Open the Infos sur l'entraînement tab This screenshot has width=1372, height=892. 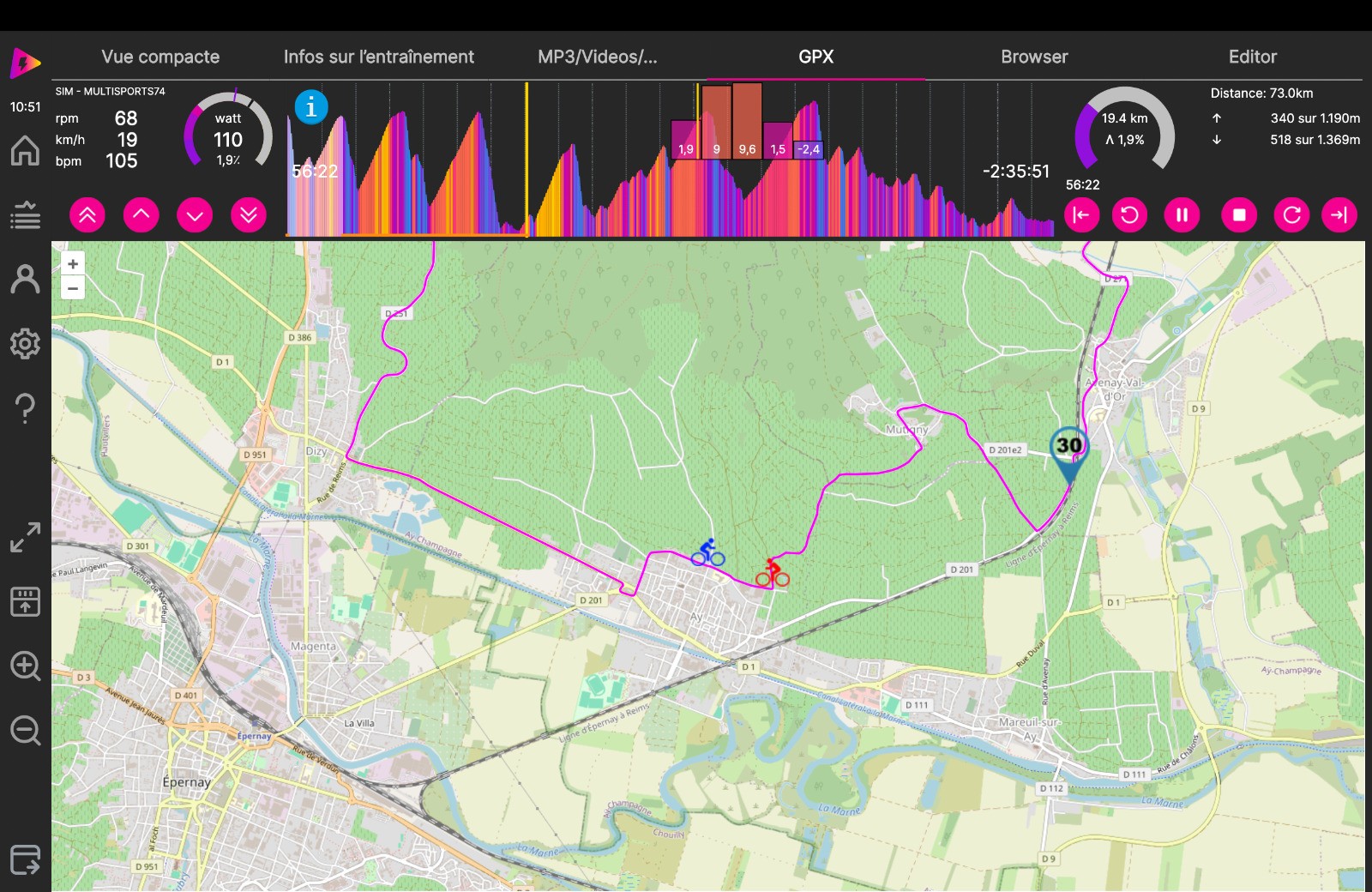coord(378,57)
